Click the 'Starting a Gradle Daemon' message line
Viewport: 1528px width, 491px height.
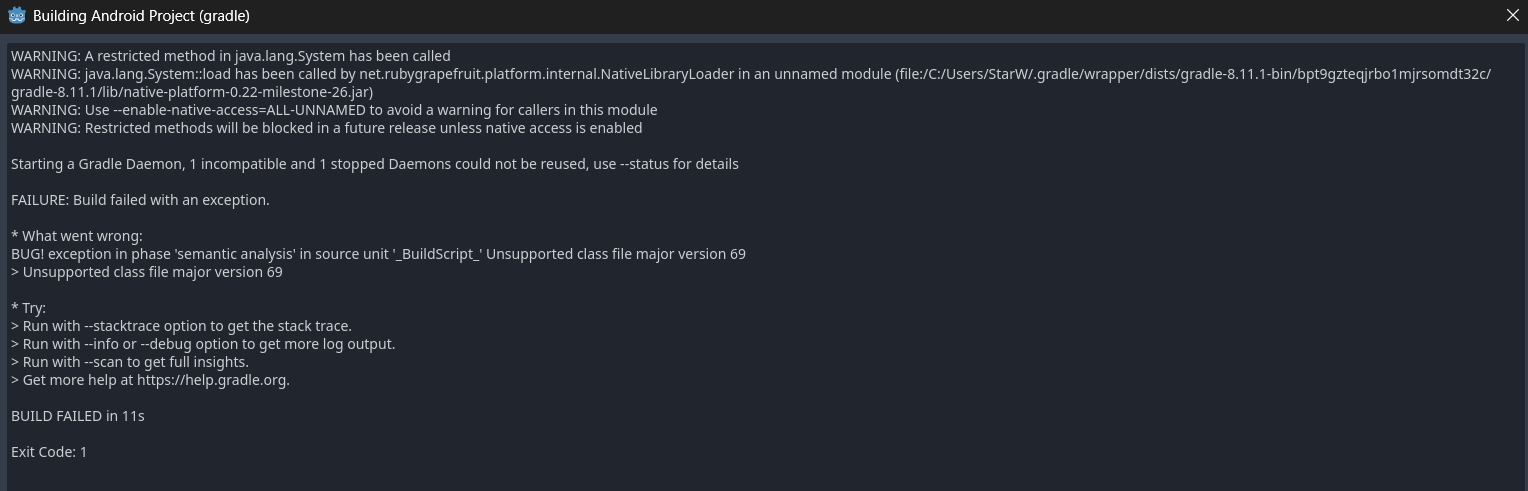(374, 164)
